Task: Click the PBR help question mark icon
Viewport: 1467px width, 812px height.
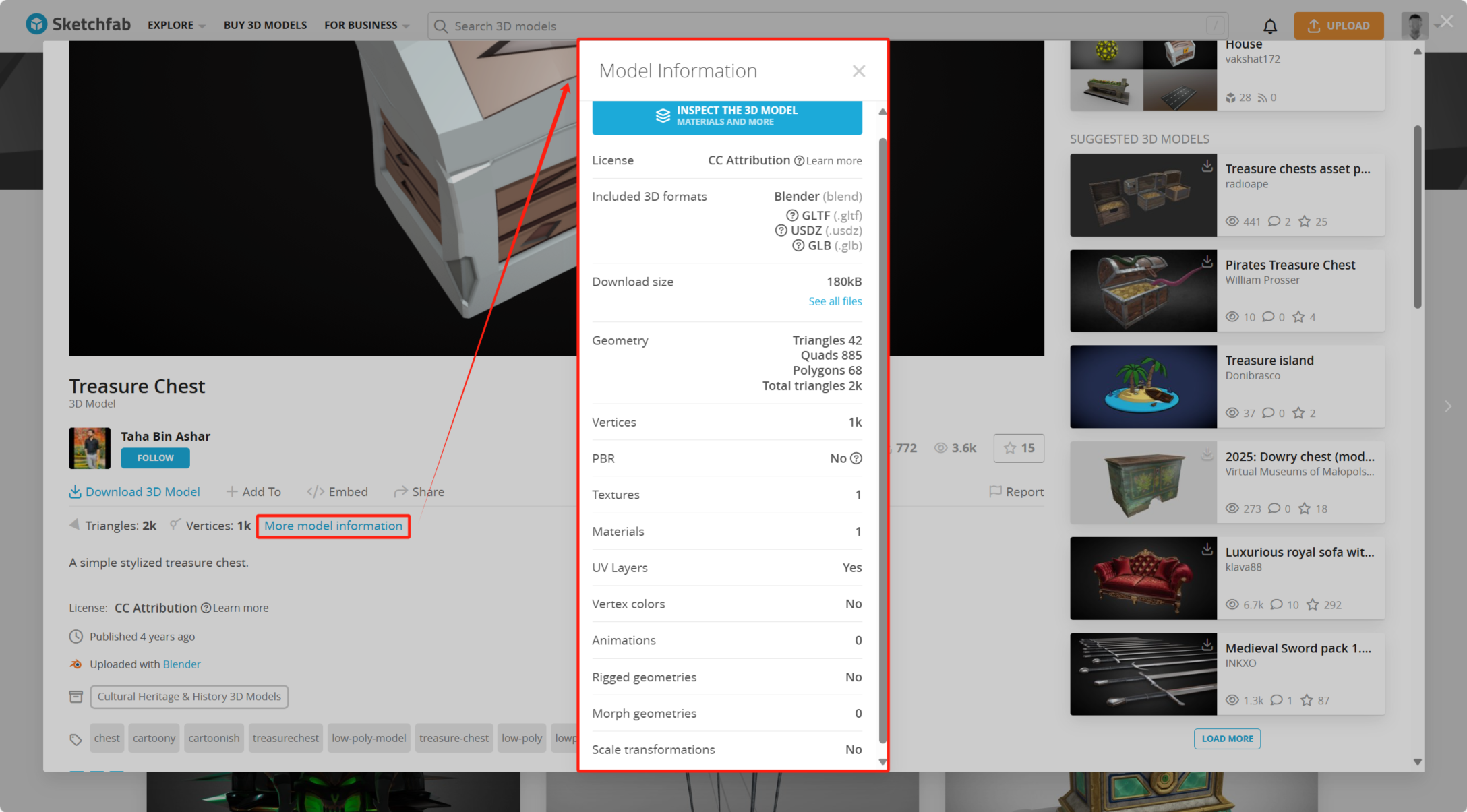Action: click(x=856, y=458)
